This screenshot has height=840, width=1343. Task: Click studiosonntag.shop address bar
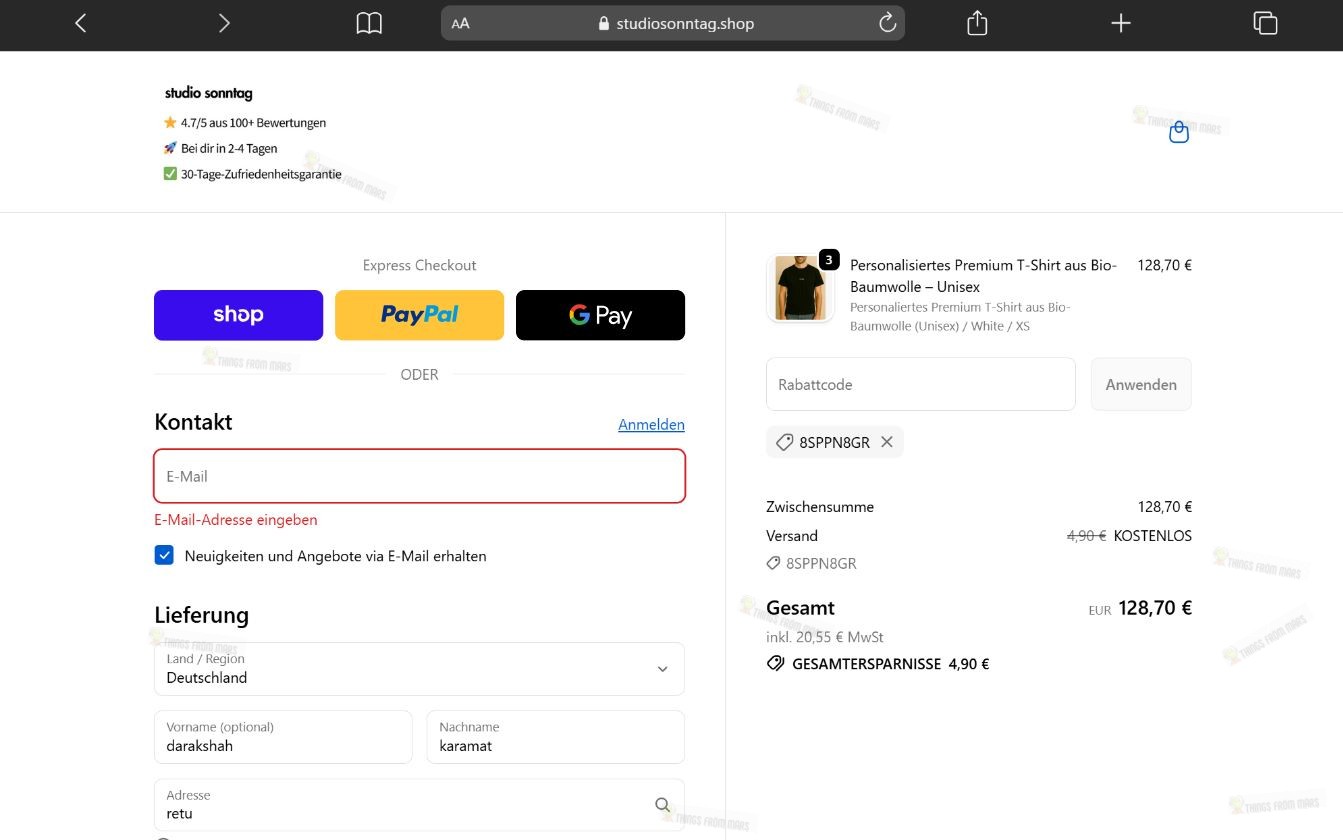673,23
